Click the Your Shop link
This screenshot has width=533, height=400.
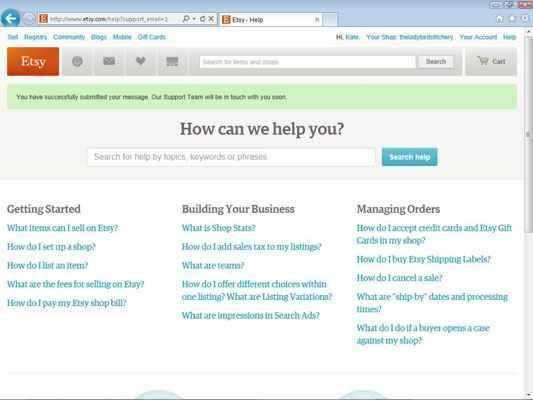410,37
